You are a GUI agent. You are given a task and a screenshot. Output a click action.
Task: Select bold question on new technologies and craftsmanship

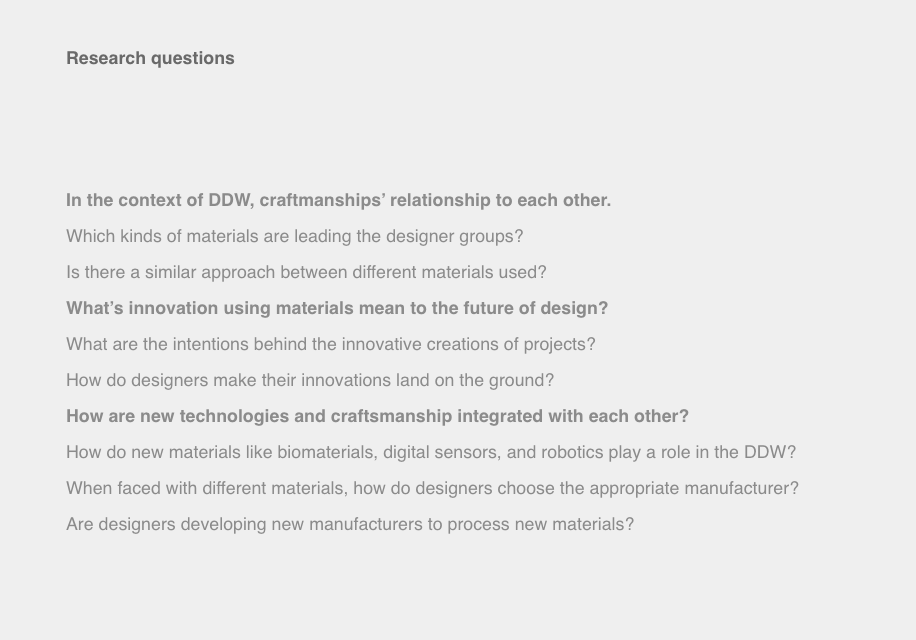tap(377, 416)
